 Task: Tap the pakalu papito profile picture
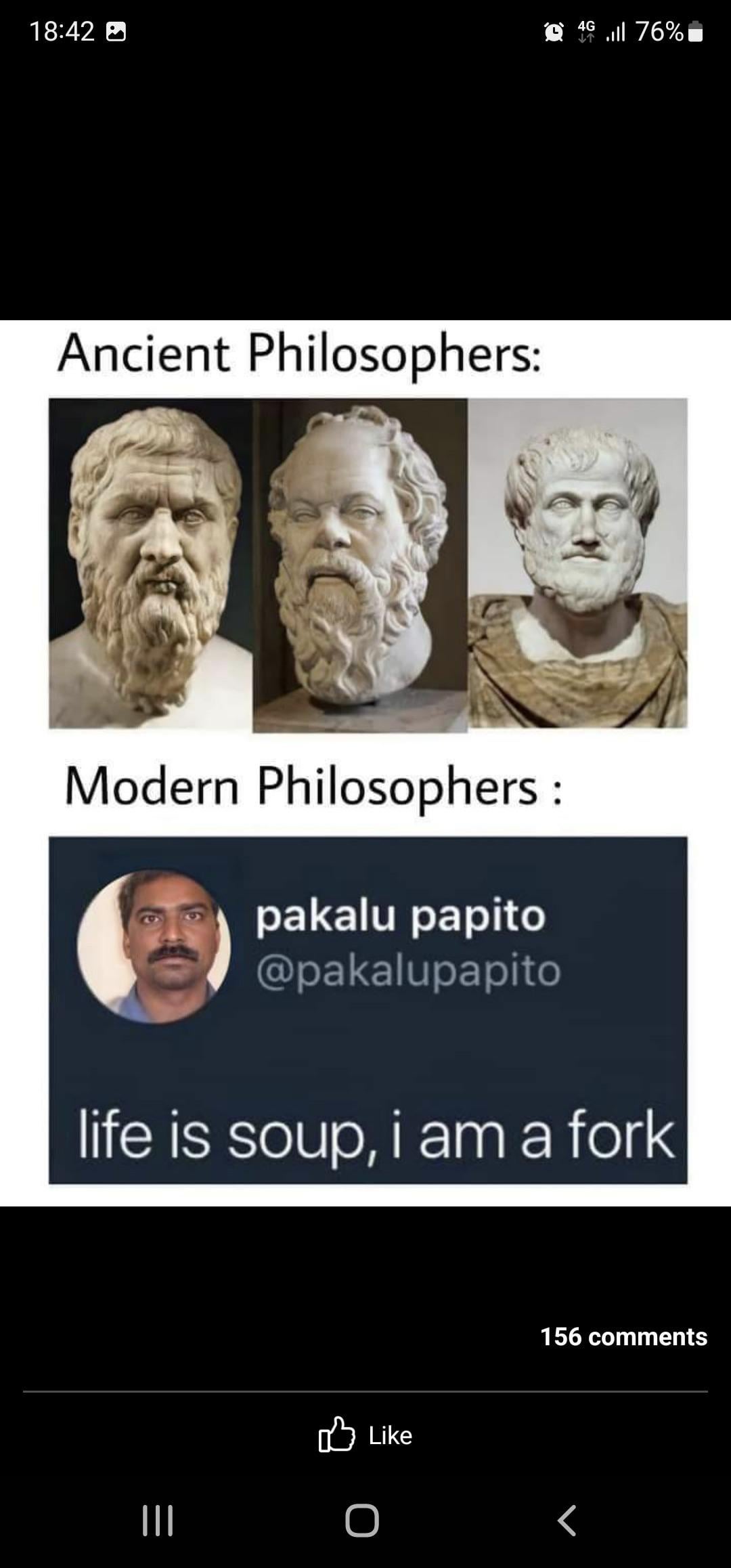tap(154, 946)
